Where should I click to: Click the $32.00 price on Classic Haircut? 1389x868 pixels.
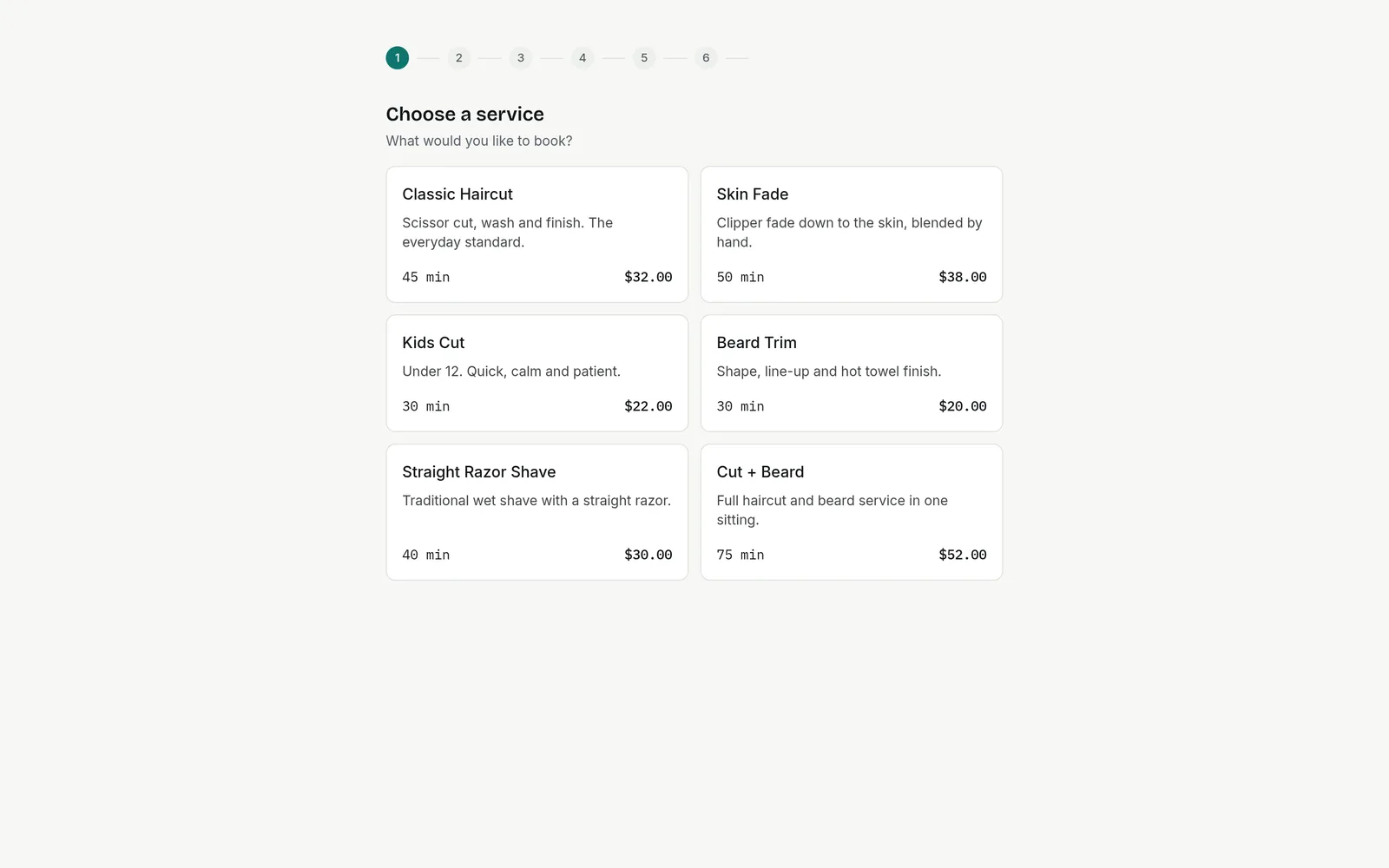648,277
